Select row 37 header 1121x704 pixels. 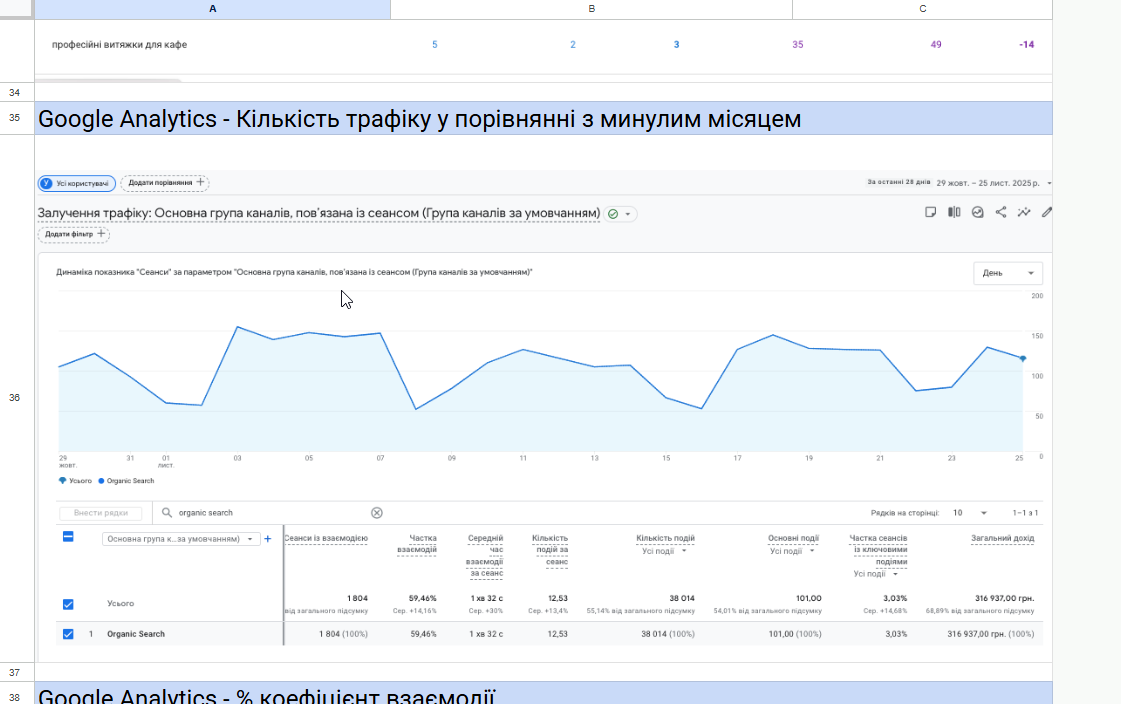point(16,672)
